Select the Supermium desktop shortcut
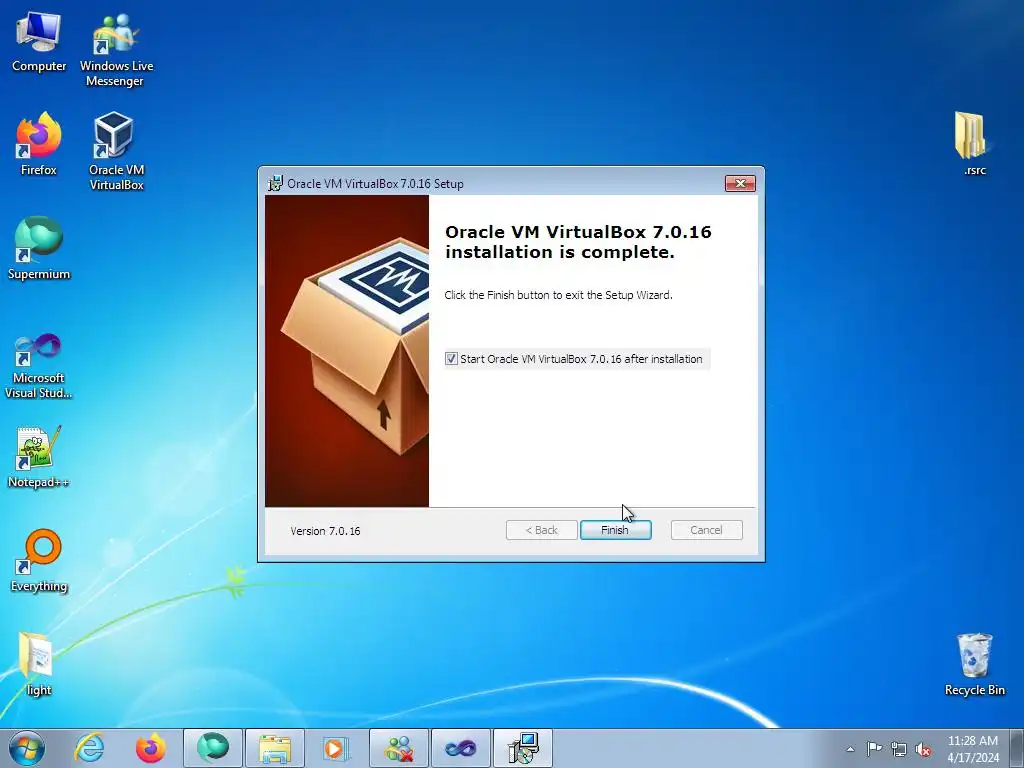The height and width of the screenshot is (768, 1024). pyautogui.click(x=39, y=249)
